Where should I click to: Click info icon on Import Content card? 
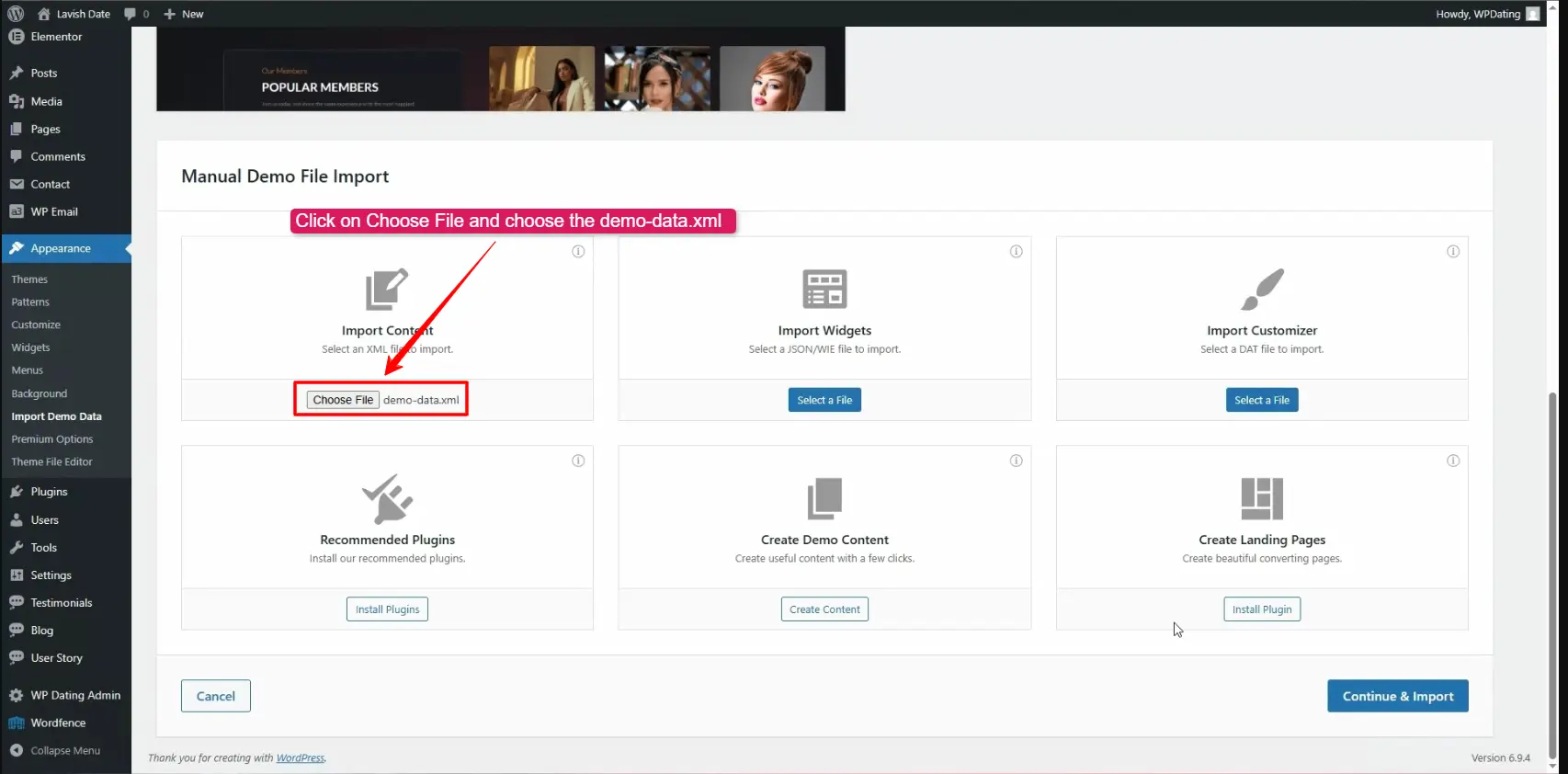point(578,251)
